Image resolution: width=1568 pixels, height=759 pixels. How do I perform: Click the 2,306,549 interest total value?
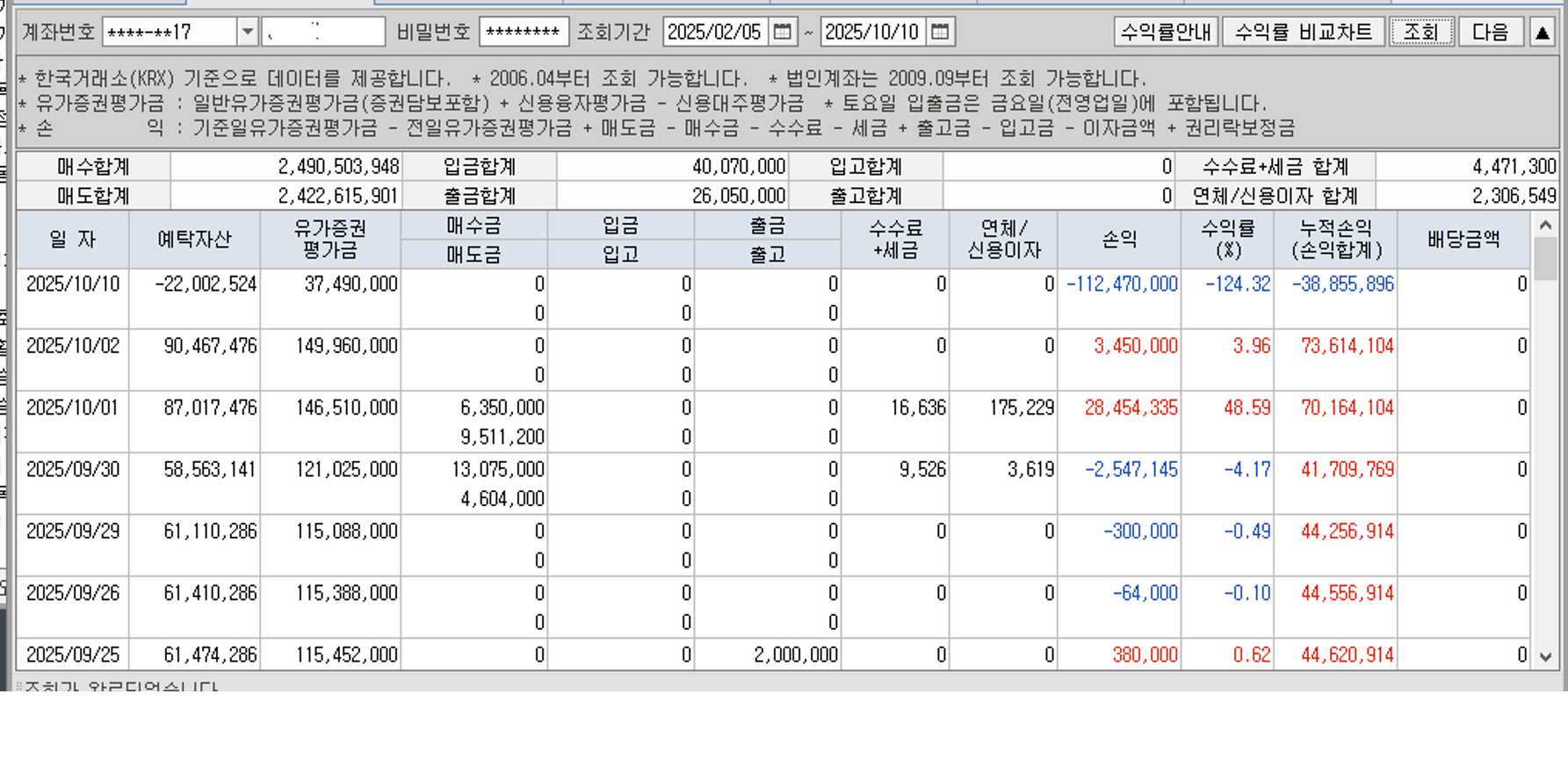click(x=1514, y=196)
